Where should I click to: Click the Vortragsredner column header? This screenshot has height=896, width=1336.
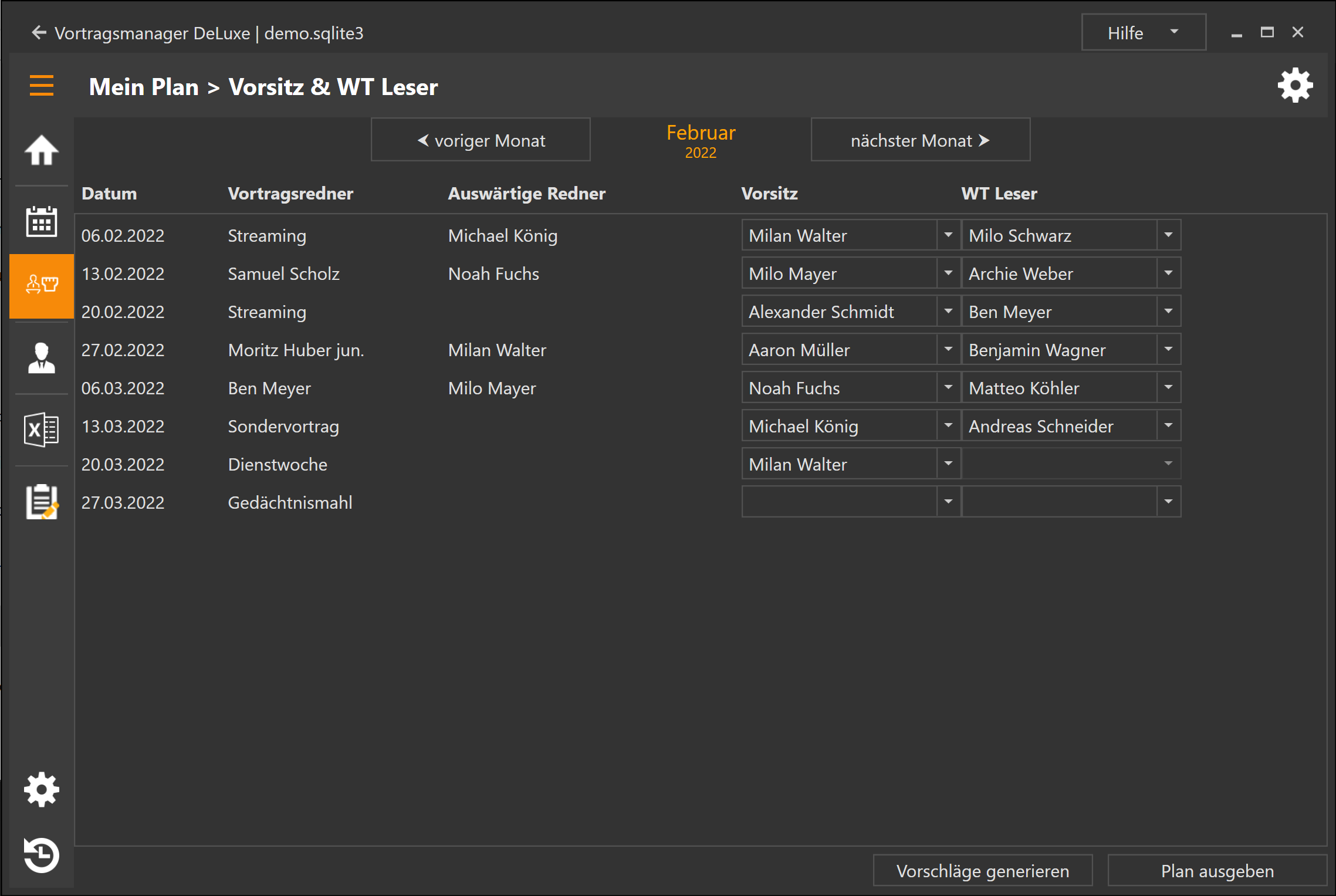(290, 194)
